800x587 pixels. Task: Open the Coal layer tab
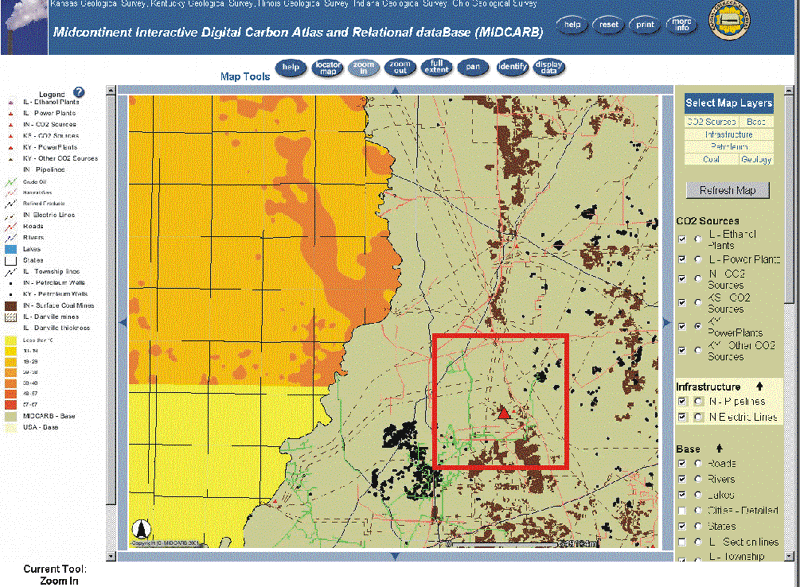click(711, 159)
